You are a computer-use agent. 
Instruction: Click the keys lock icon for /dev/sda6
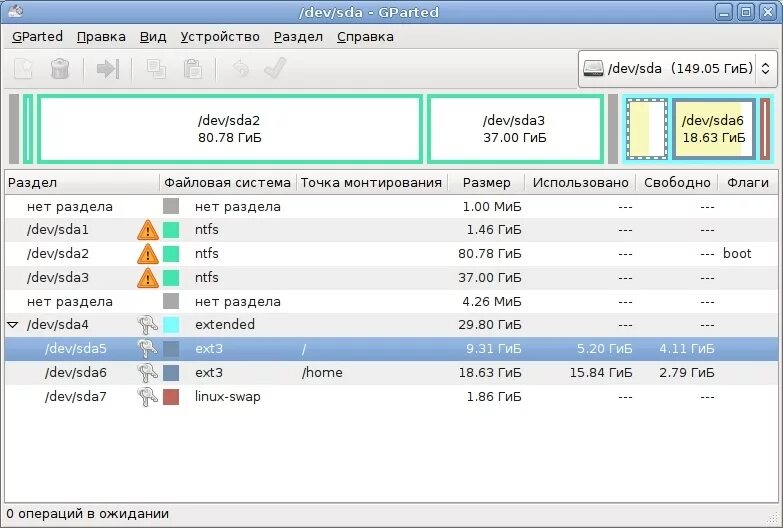147,373
